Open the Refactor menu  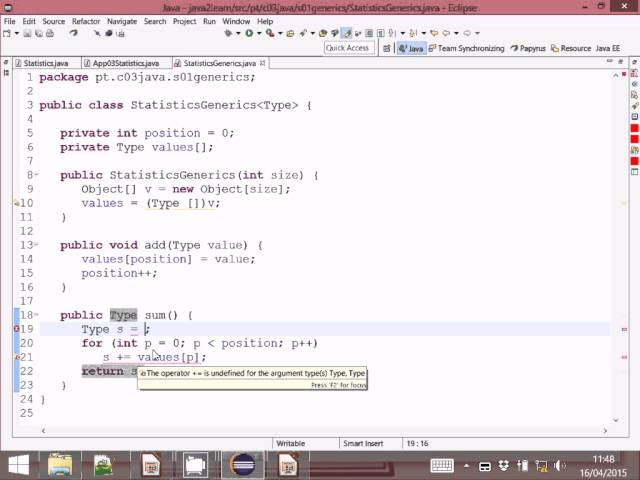86,21
